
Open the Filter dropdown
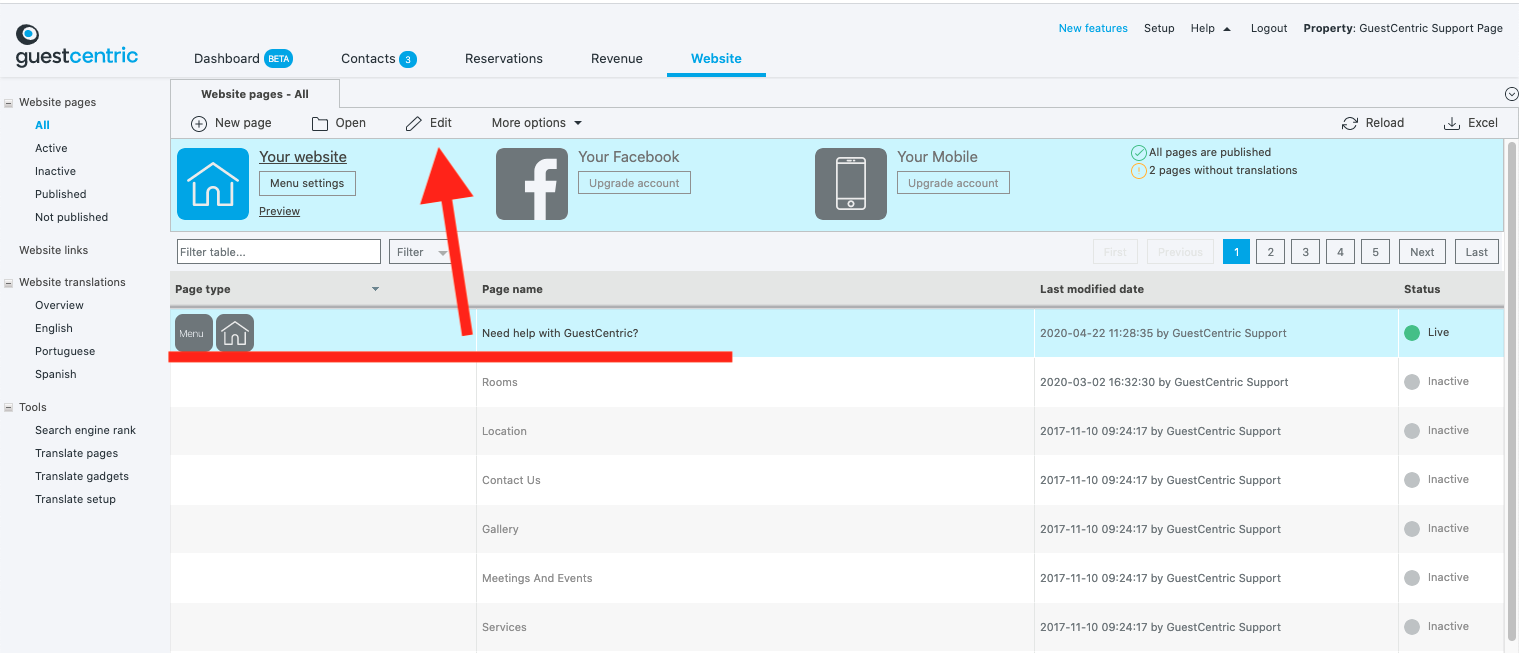pyautogui.click(x=421, y=252)
